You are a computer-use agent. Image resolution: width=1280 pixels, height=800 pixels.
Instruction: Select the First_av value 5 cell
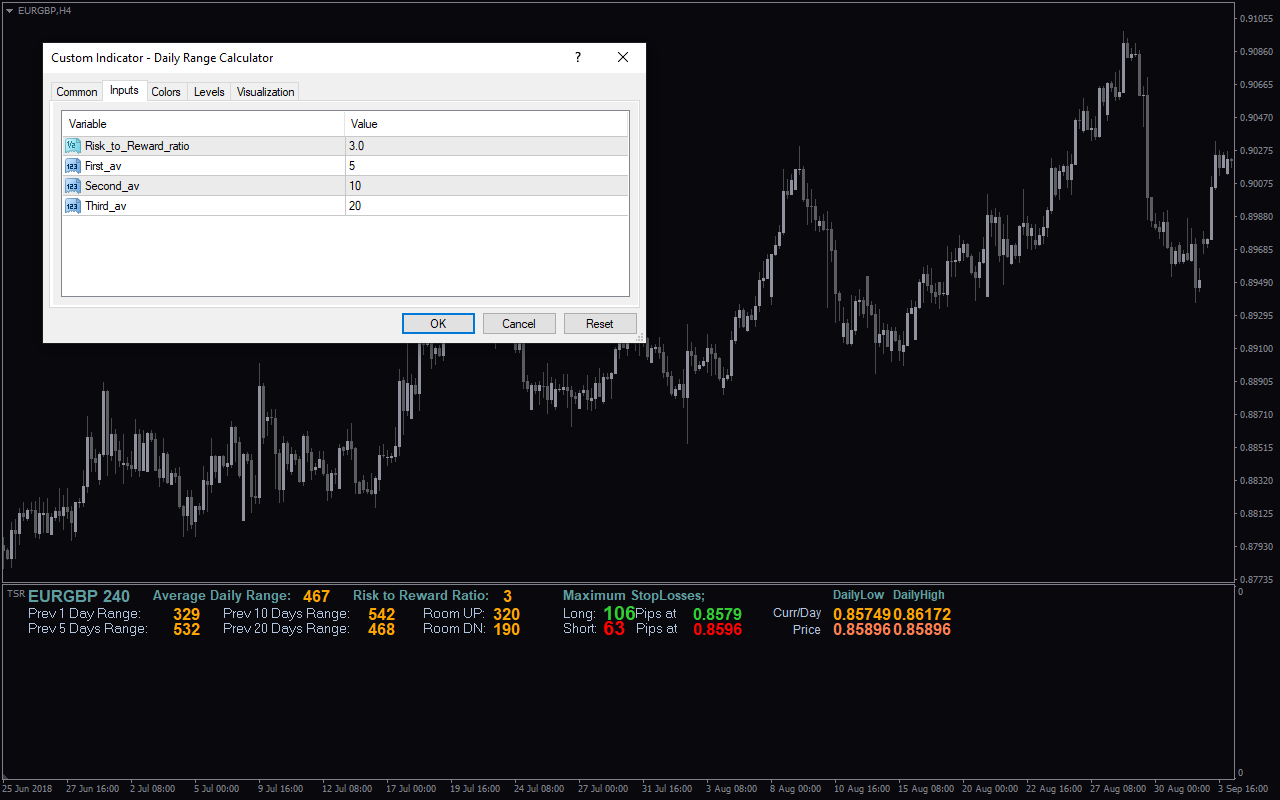pyautogui.click(x=486, y=166)
